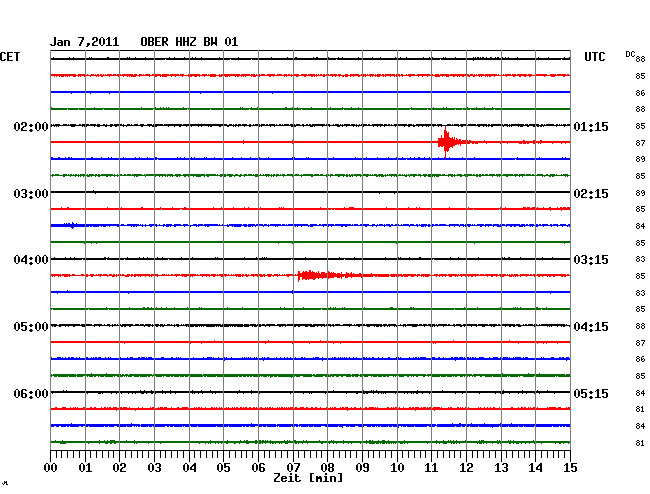Screen dimensions: 650x494
Task: Click the 00 minute axis label
Action: coord(51,468)
